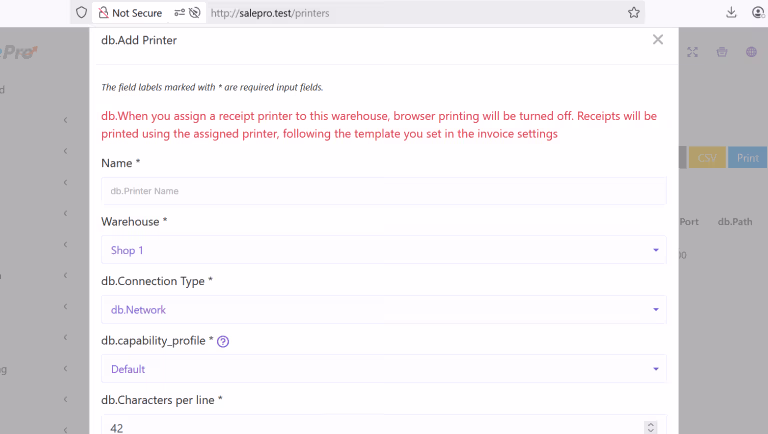Open the language globe icon
This screenshot has height=434, width=768.
(751, 52)
